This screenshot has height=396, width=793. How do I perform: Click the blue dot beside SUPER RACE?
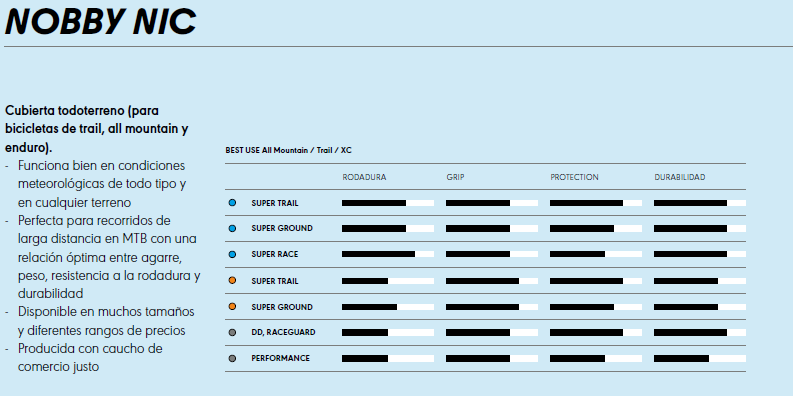tap(232, 254)
